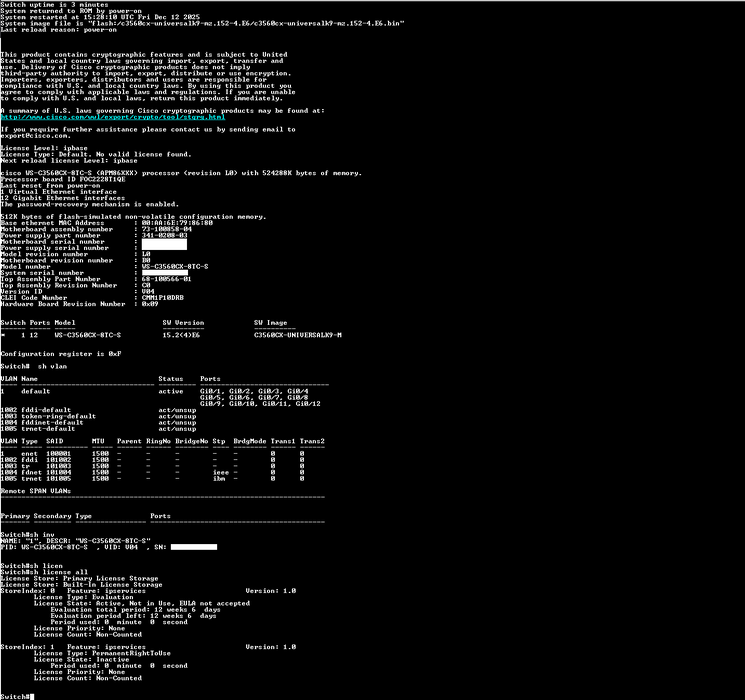
Task: Select the VLAN name 'default'
Action: coord(36,391)
